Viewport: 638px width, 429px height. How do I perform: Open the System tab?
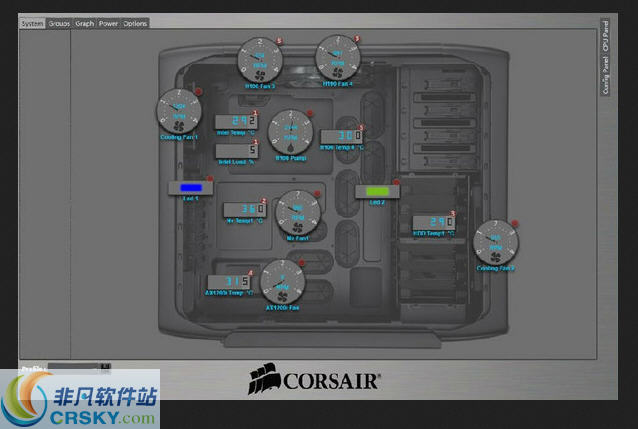point(32,24)
